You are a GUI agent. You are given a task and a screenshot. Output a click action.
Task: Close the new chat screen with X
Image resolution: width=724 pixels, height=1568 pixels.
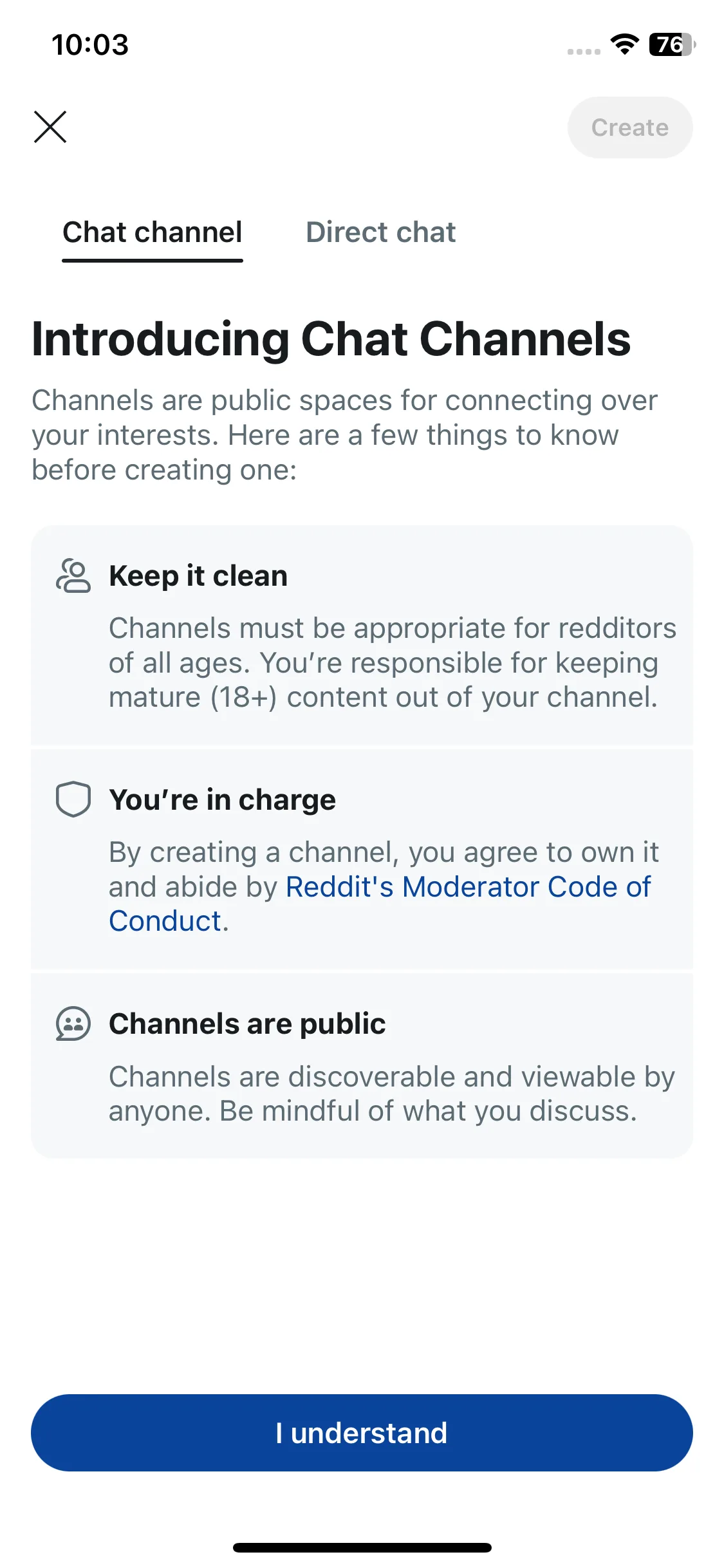(50, 127)
